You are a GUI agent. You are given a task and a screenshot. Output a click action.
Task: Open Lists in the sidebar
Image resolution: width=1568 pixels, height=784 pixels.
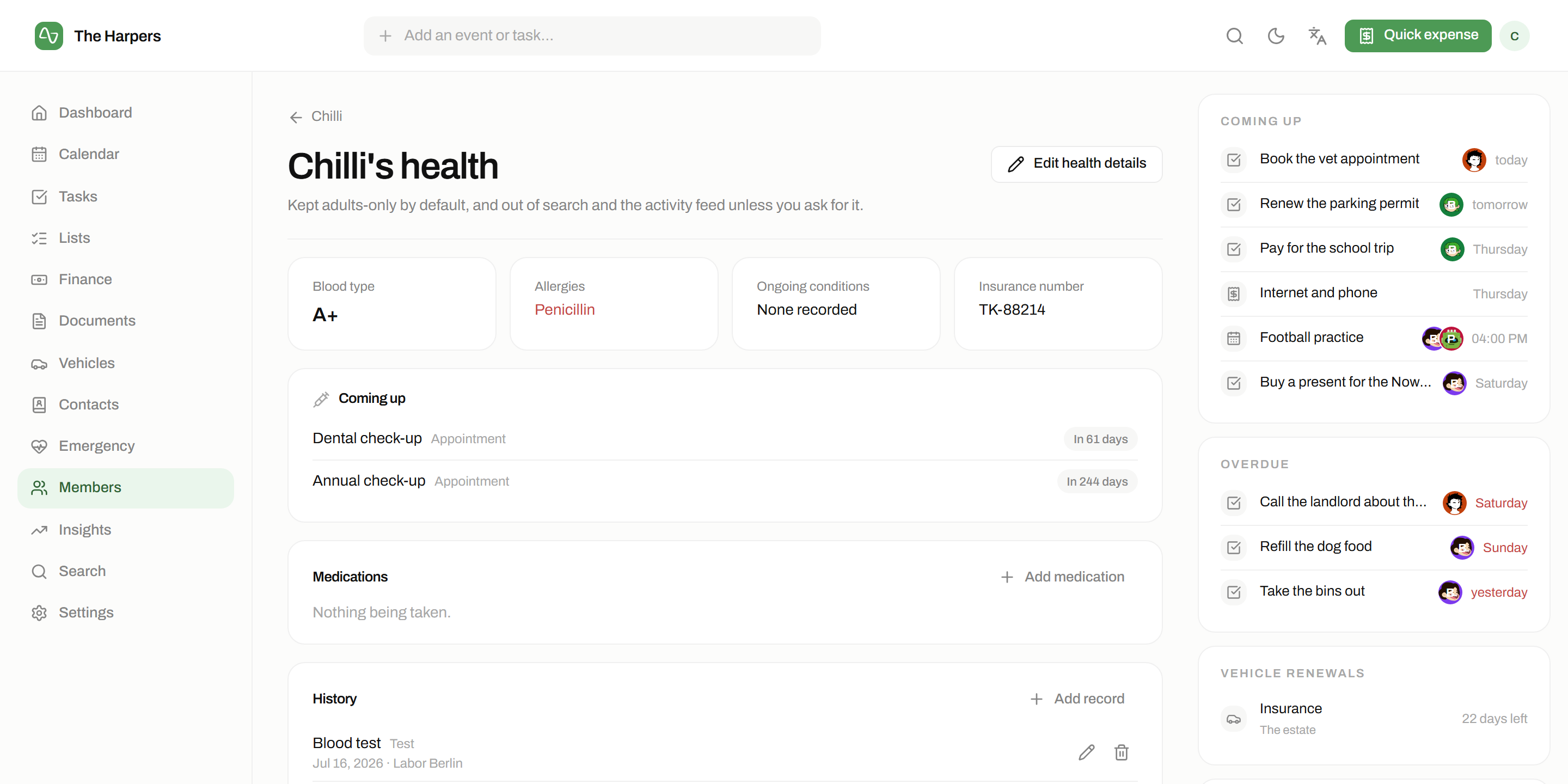(125, 238)
